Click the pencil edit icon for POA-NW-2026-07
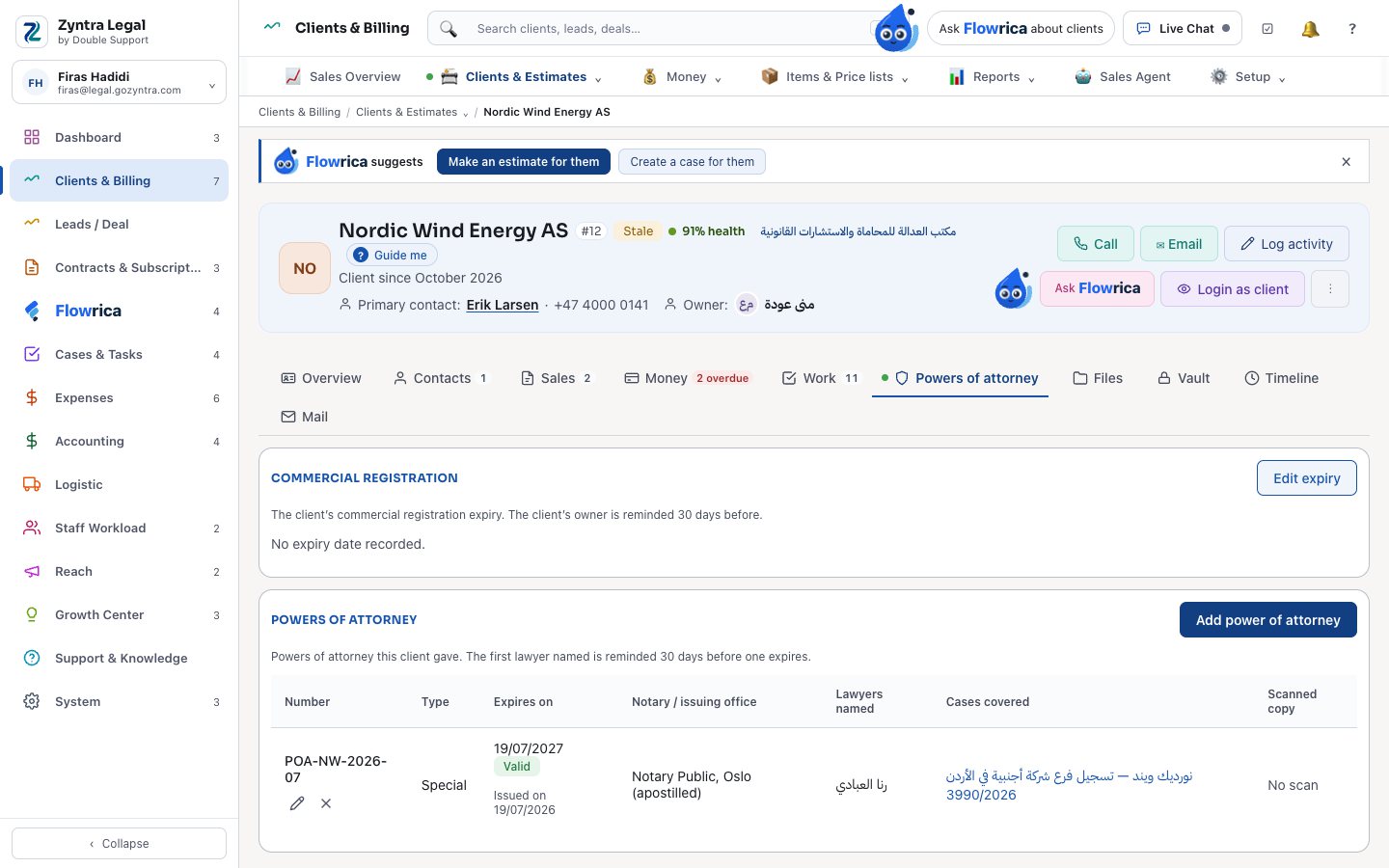 tap(297, 803)
